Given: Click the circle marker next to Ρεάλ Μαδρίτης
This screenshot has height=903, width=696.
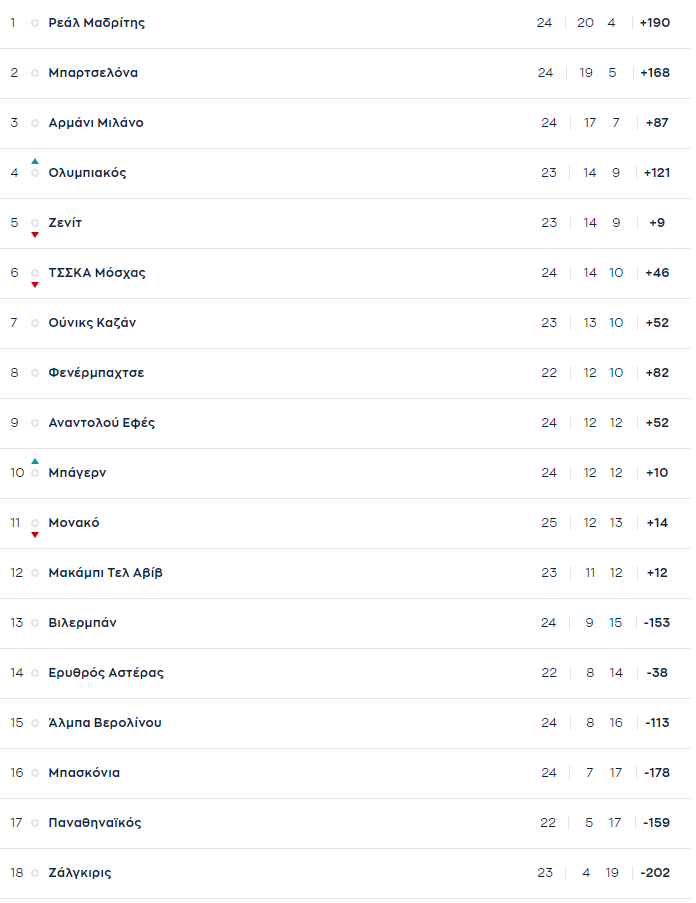Looking at the screenshot, I should tap(35, 23).
